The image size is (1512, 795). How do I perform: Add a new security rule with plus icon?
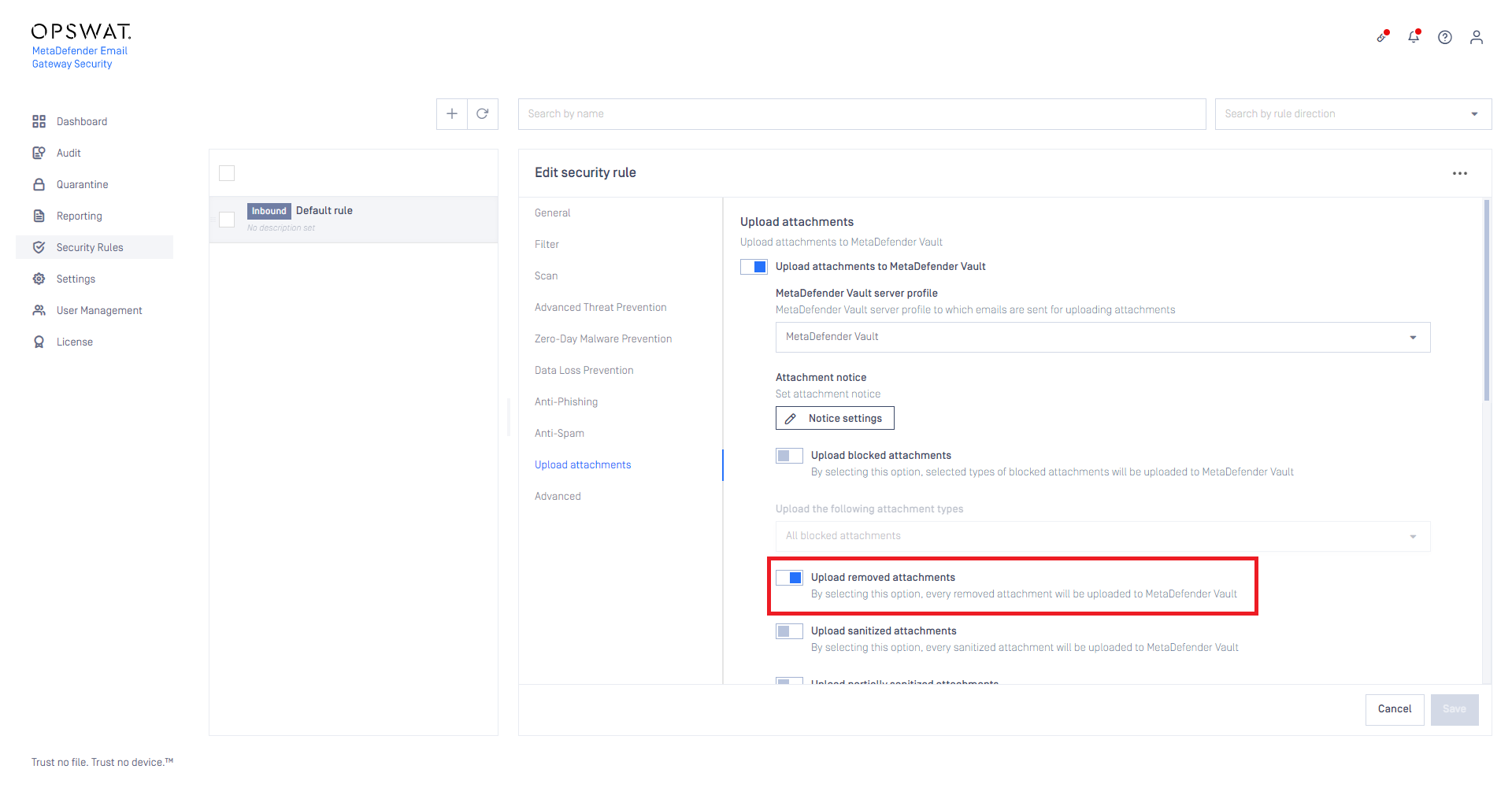[452, 114]
